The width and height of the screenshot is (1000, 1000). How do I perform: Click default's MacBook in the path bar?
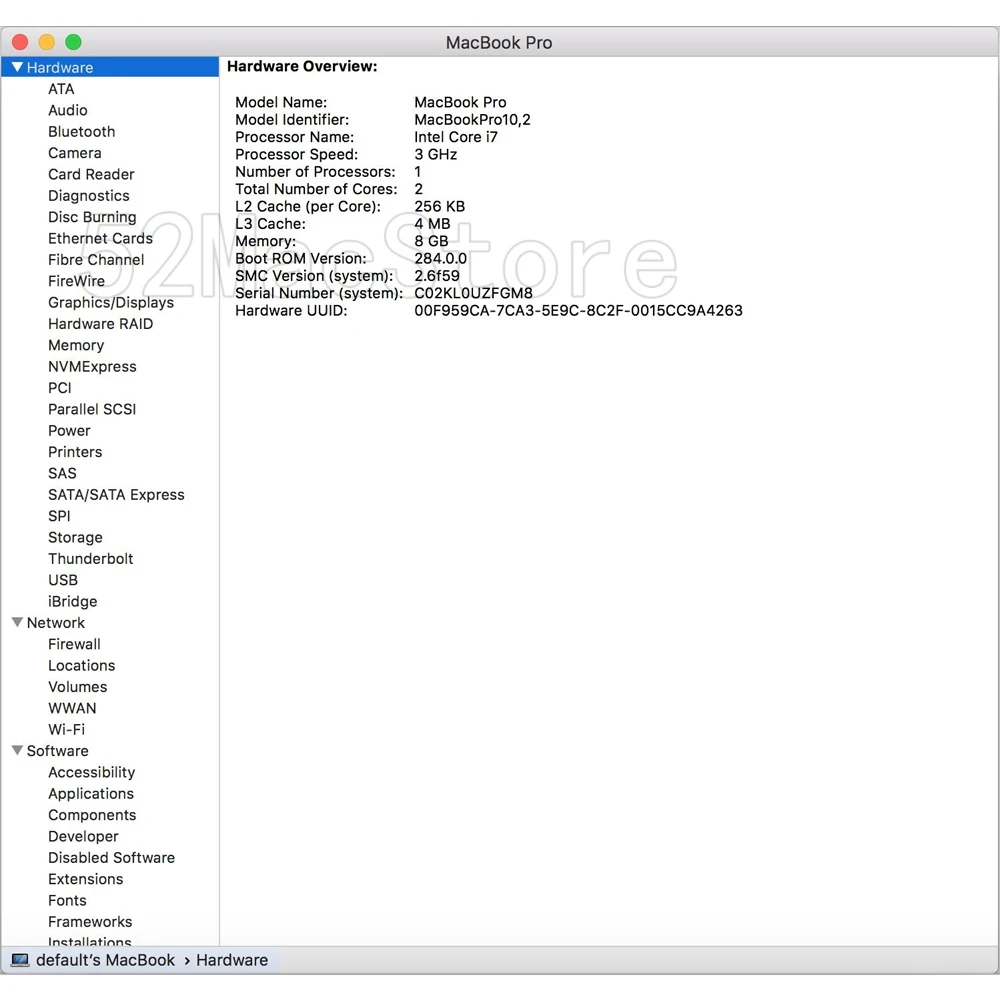(105, 960)
